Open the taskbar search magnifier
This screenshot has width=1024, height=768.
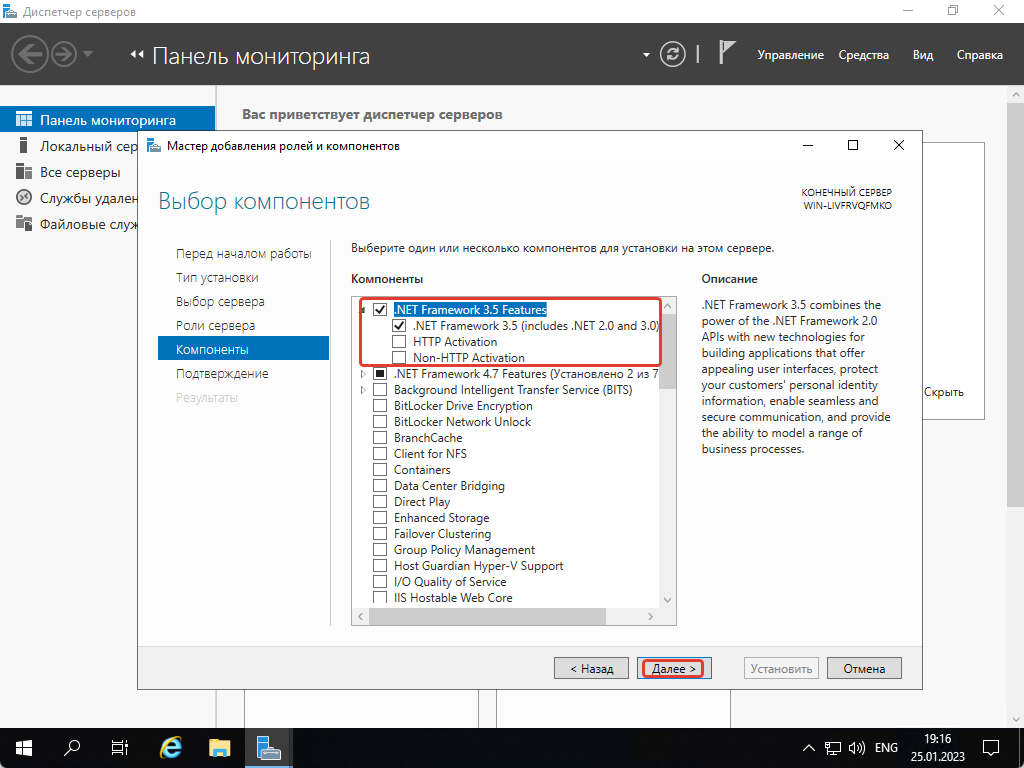[x=72, y=748]
